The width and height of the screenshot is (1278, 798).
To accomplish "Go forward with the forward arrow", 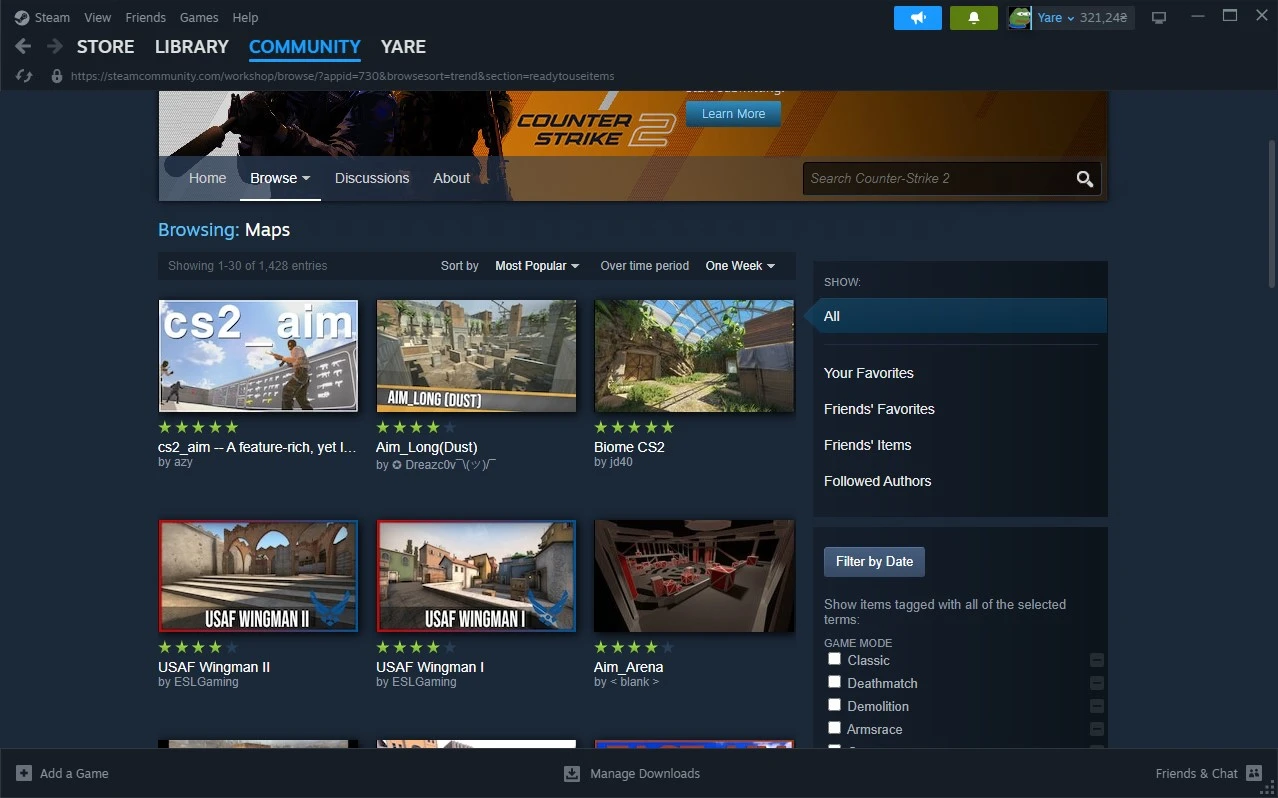I will (x=55, y=46).
